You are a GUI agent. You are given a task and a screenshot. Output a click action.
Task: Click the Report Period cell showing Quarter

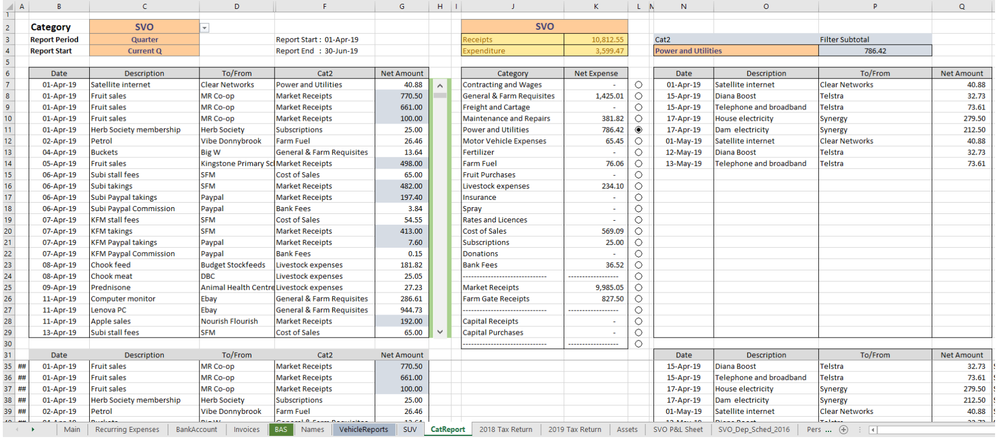145,39
